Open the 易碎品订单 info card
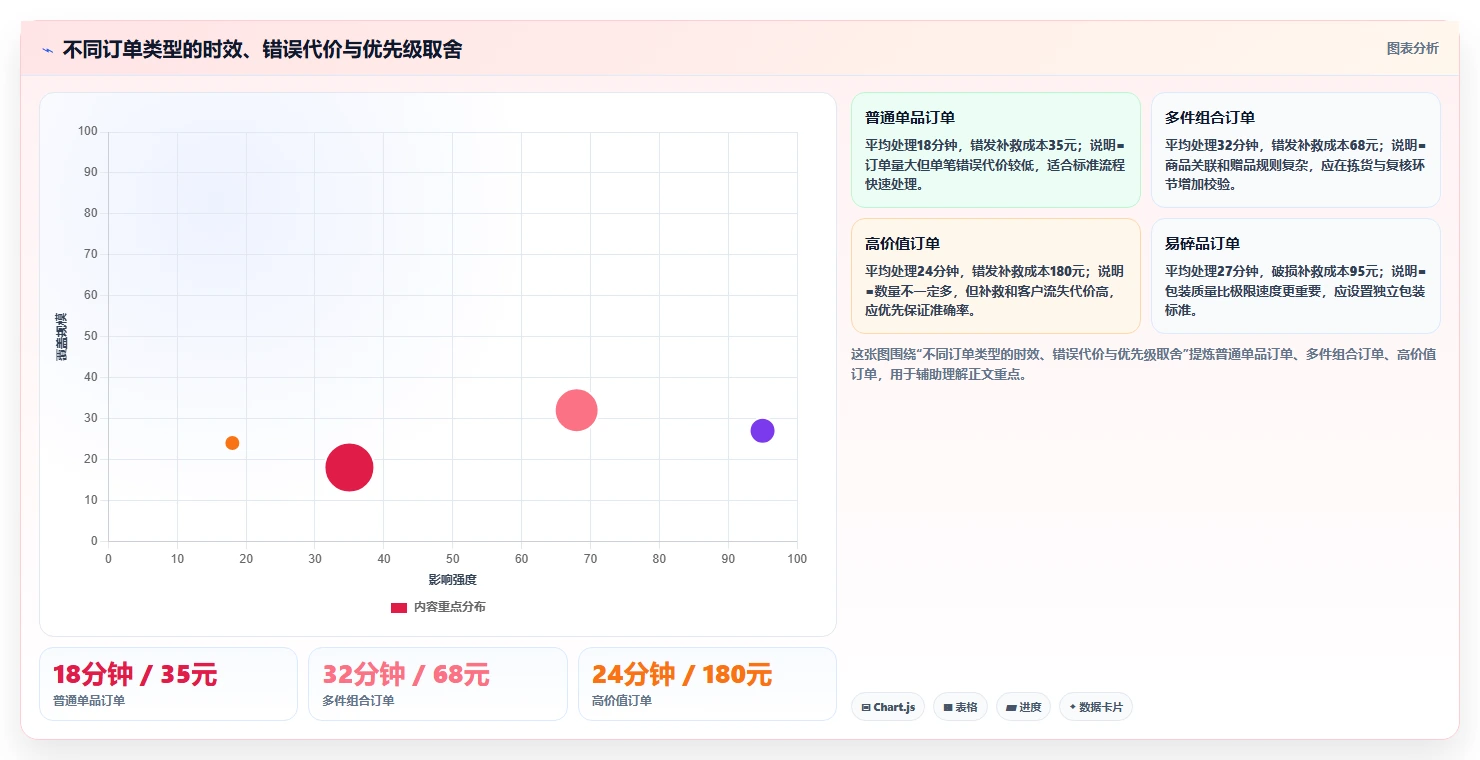The image size is (1480, 760). pyautogui.click(x=1295, y=276)
